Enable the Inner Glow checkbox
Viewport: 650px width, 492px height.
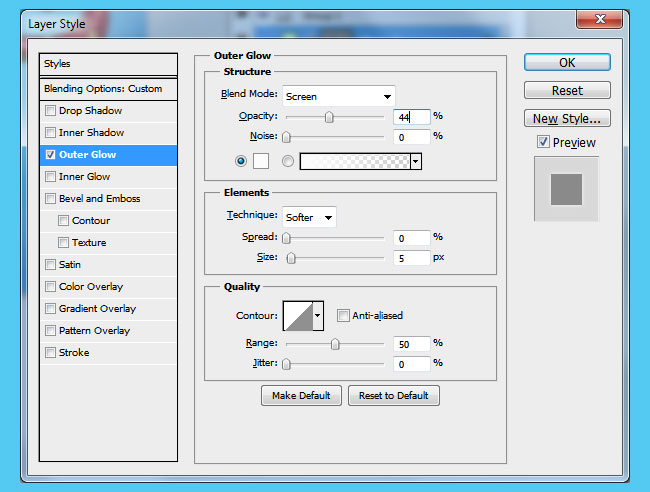[50, 177]
